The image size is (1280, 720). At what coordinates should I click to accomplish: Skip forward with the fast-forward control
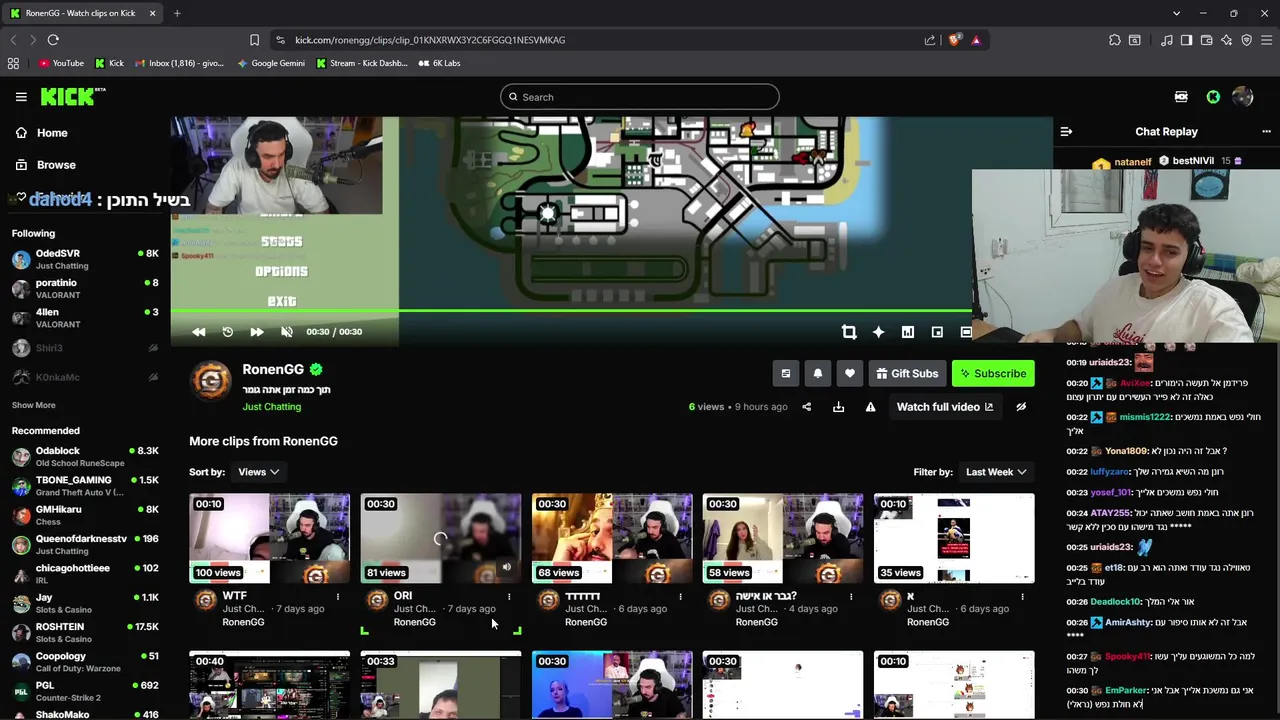coord(257,332)
